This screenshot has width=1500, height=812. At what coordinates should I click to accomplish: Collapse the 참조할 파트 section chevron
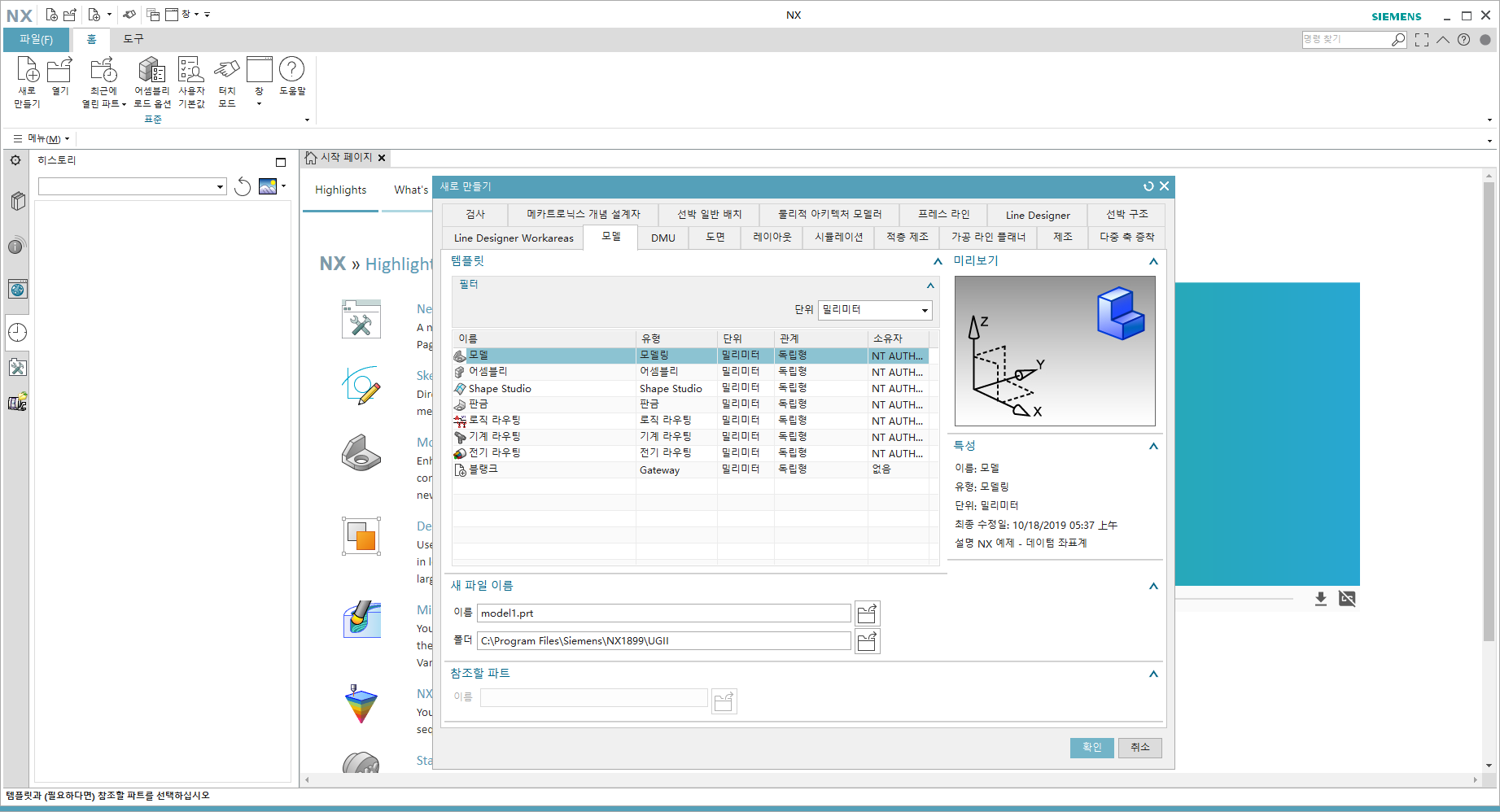click(x=1153, y=674)
